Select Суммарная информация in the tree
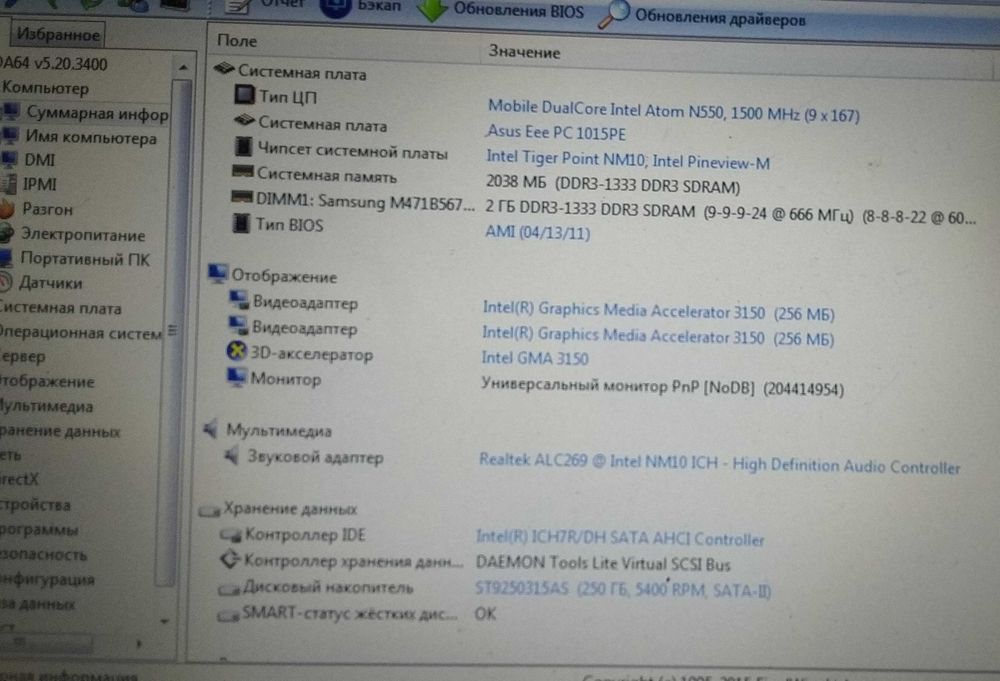Image resolution: width=1000 pixels, height=681 pixels. 97,114
